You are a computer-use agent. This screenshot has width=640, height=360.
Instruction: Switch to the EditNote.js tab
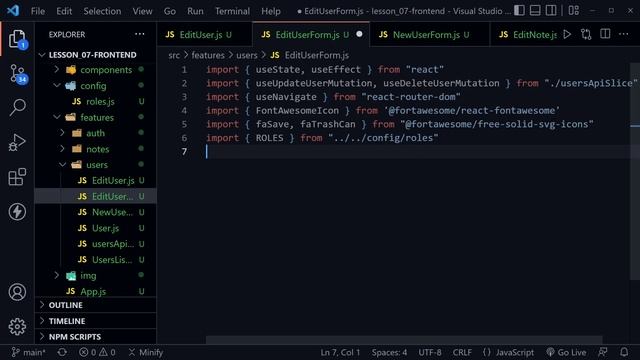(x=529, y=35)
